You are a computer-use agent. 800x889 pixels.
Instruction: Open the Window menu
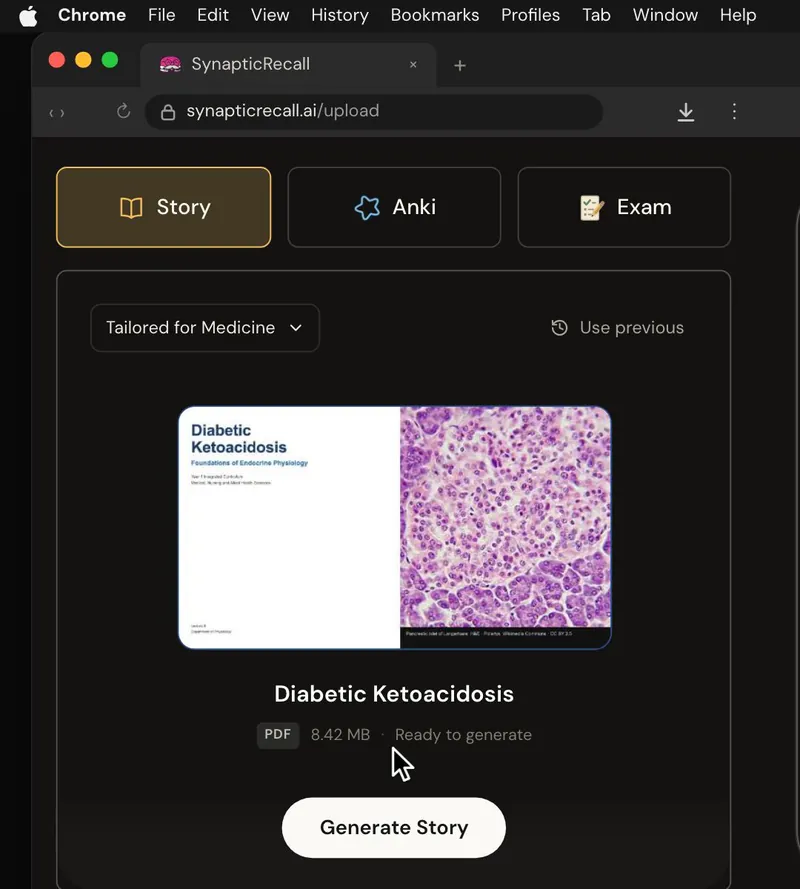(x=665, y=15)
